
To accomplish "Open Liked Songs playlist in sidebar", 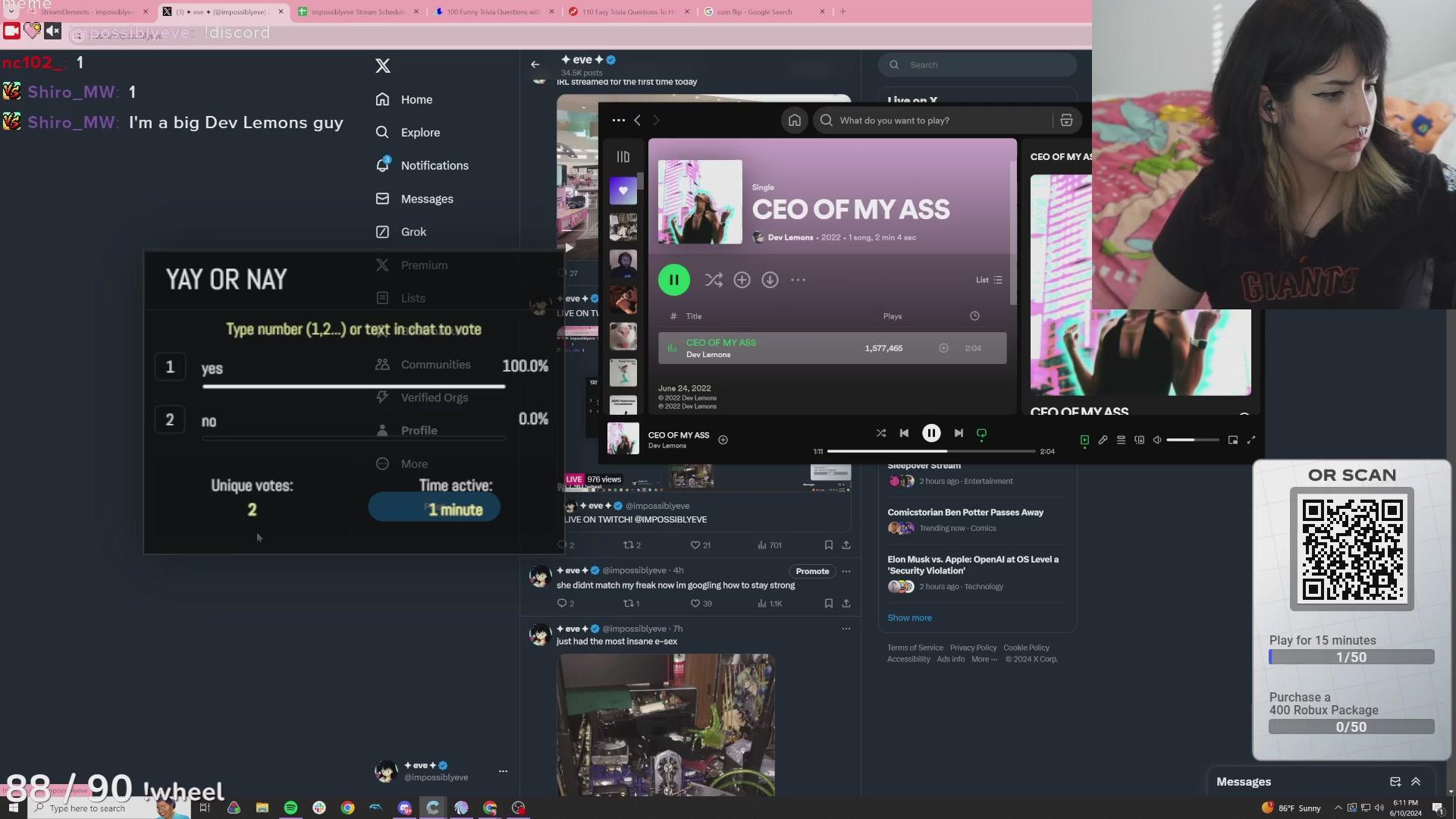I will coord(623,190).
